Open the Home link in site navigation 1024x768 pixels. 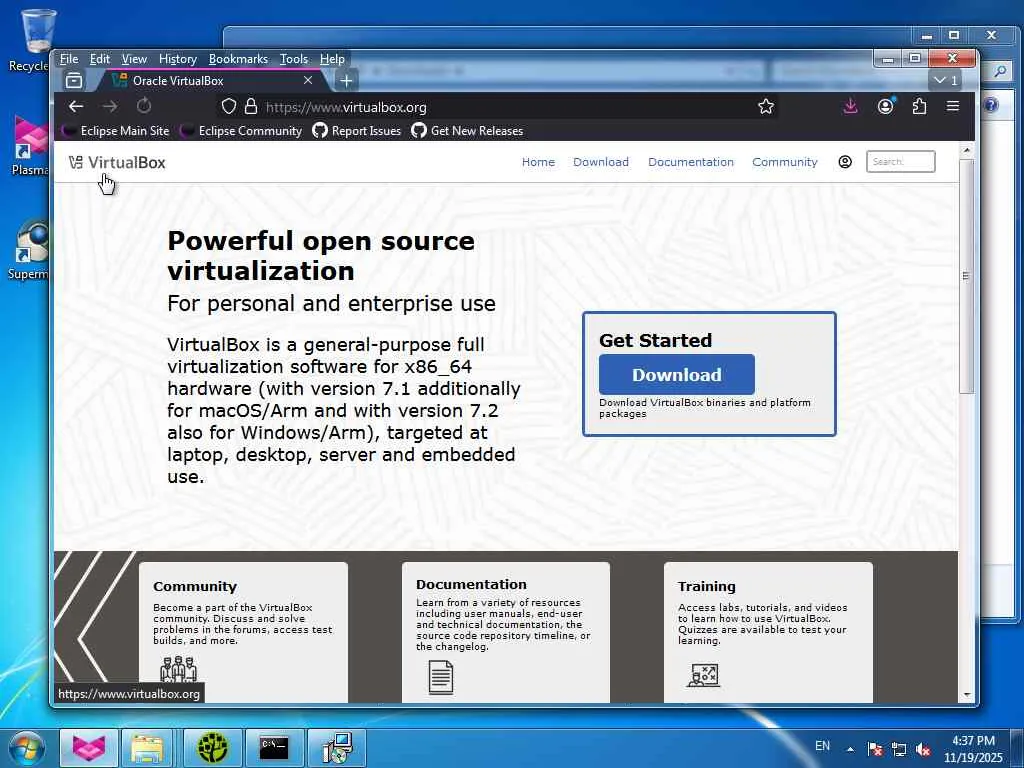pyautogui.click(x=538, y=162)
